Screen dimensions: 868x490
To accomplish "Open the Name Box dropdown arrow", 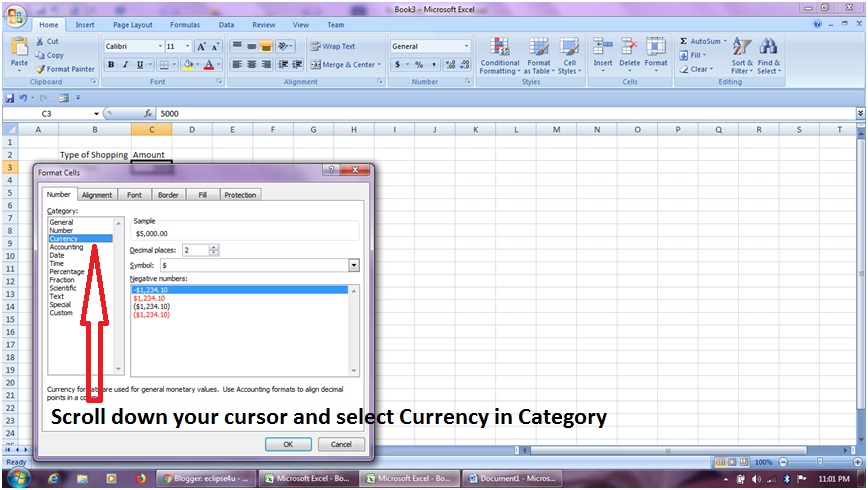I will pos(96,114).
